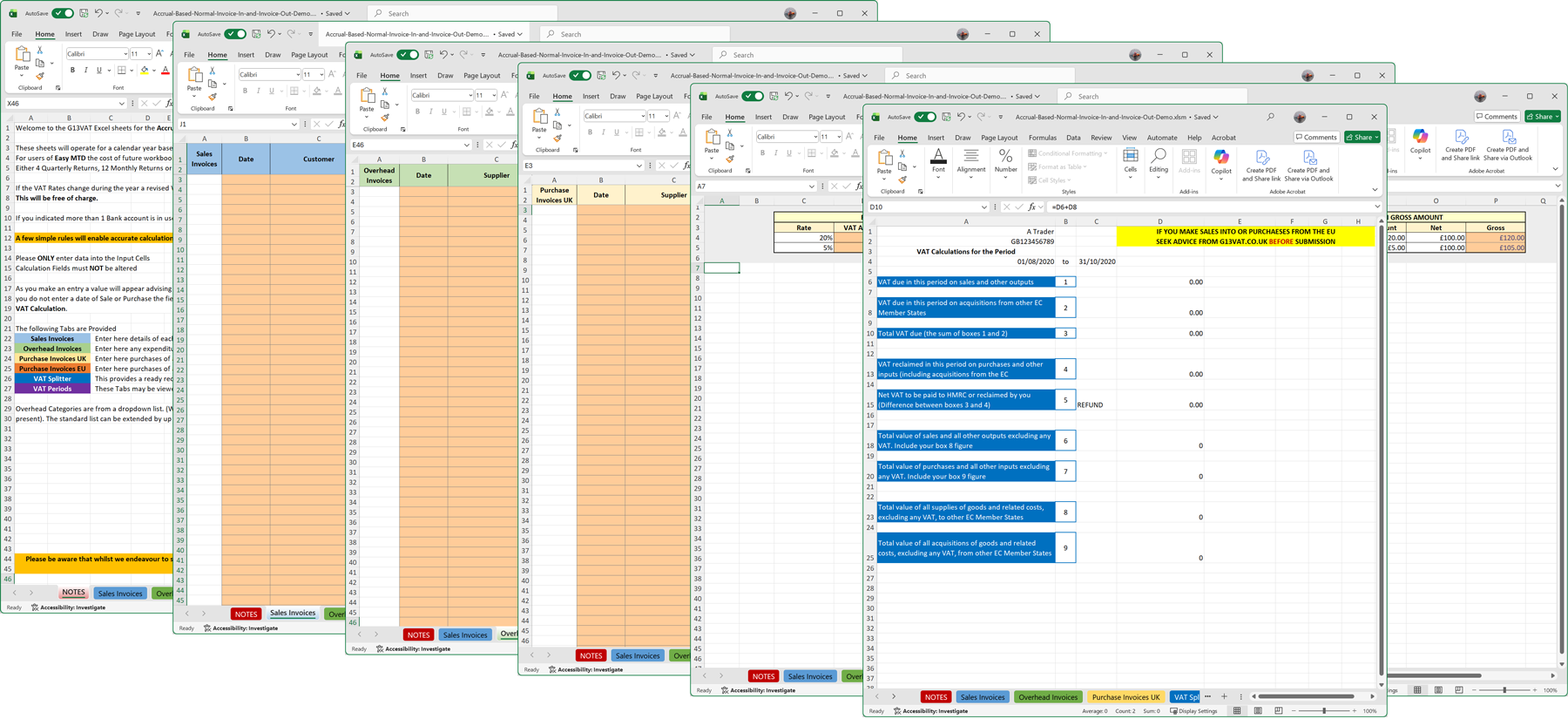
Task: Toggle AutoSave in the front D10 window
Action: [x=925, y=117]
